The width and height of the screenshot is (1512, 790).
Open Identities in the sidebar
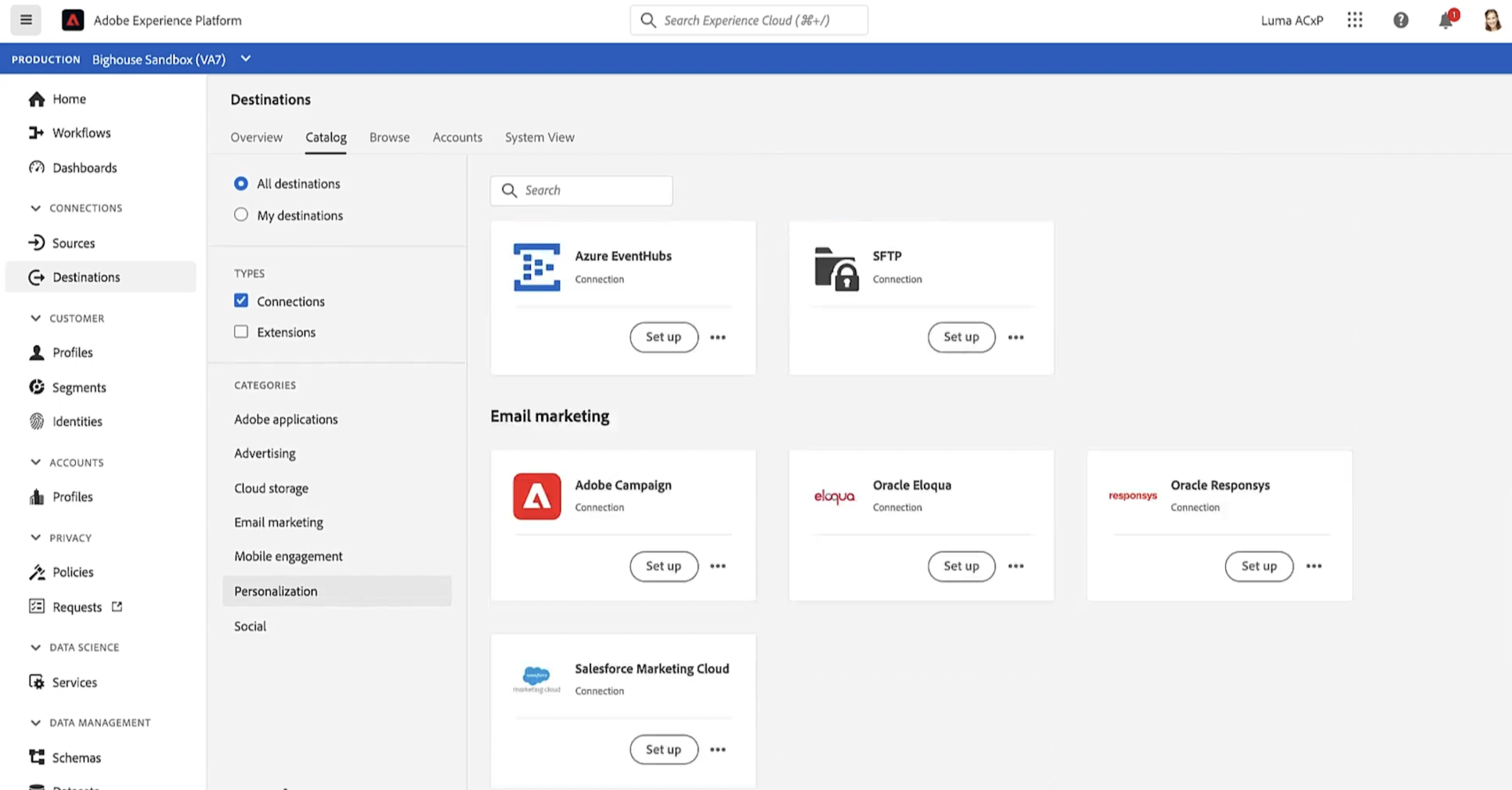pos(65,421)
